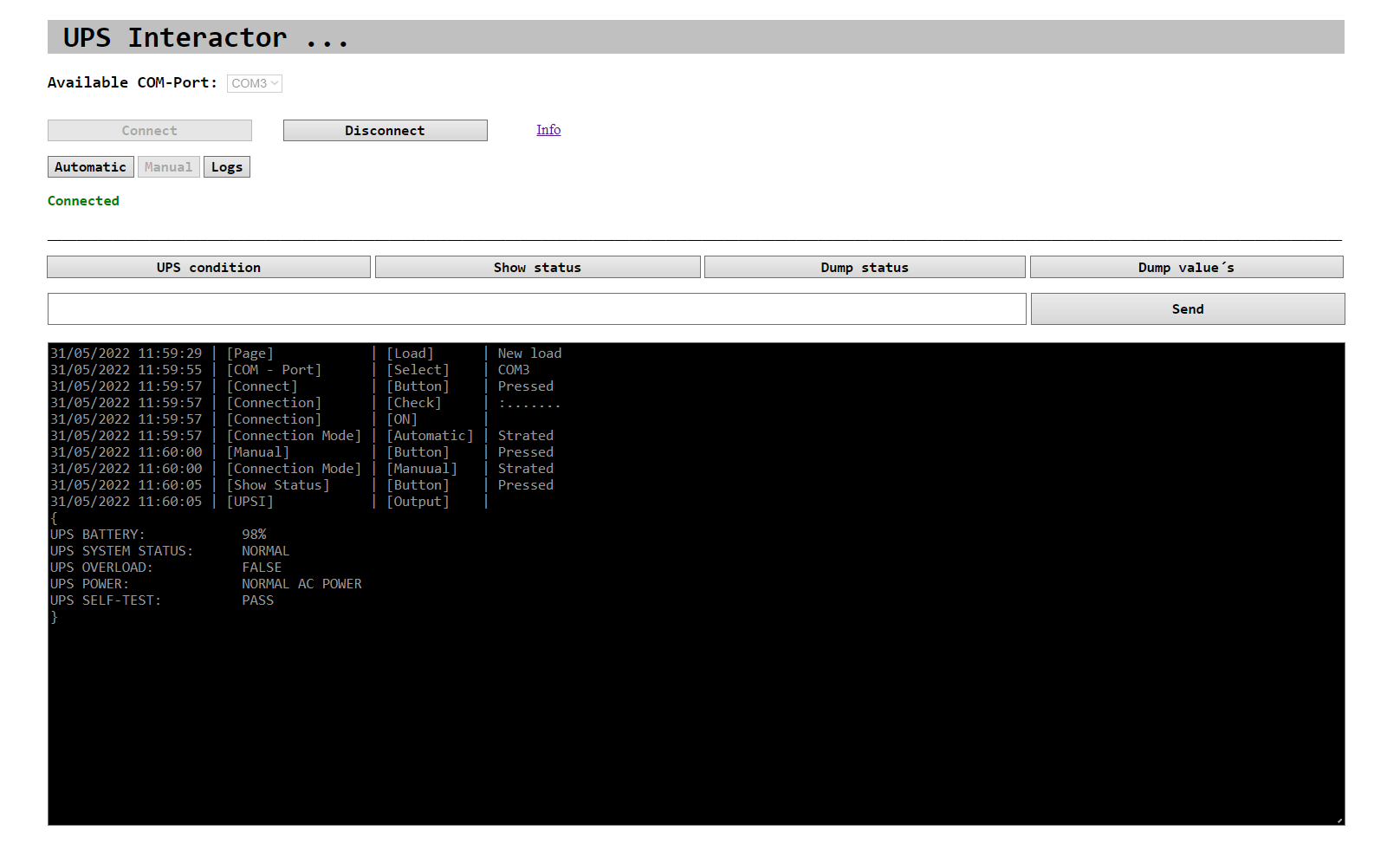Click the Dump value's button

[1186, 267]
